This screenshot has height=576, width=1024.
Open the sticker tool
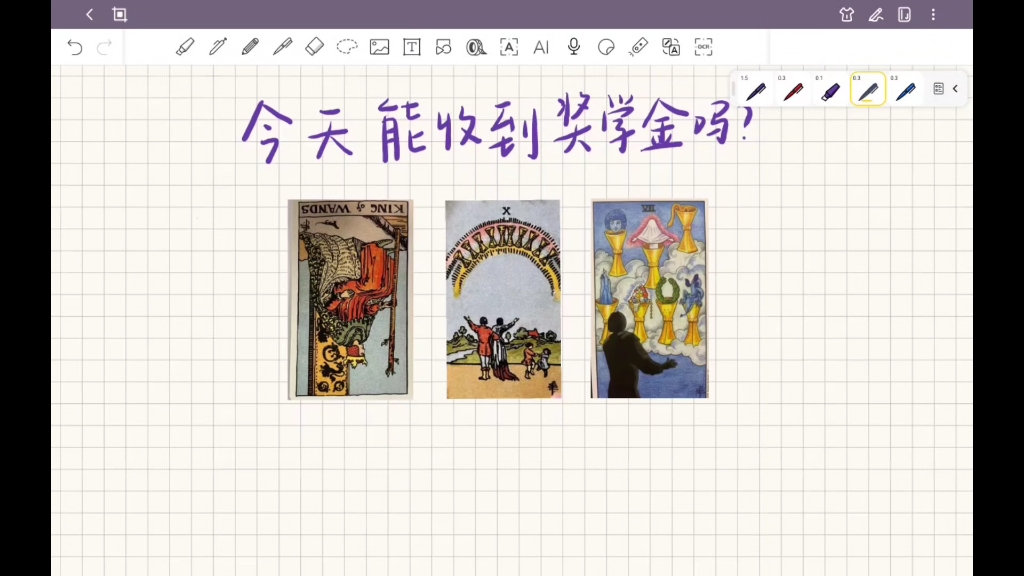[x=606, y=47]
